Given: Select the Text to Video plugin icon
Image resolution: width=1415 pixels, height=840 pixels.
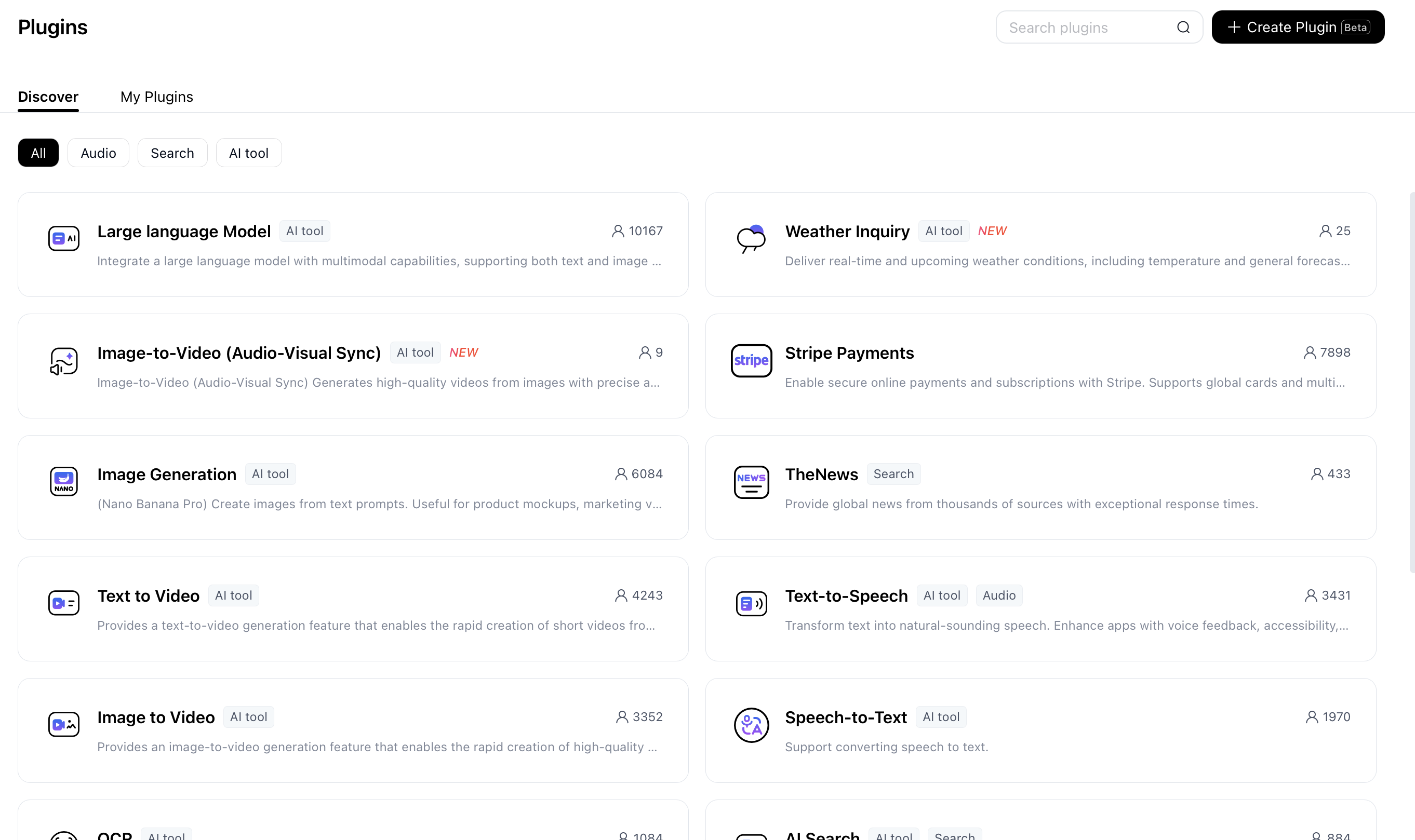Looking at the screenshot, I should [x=63, y=602].
